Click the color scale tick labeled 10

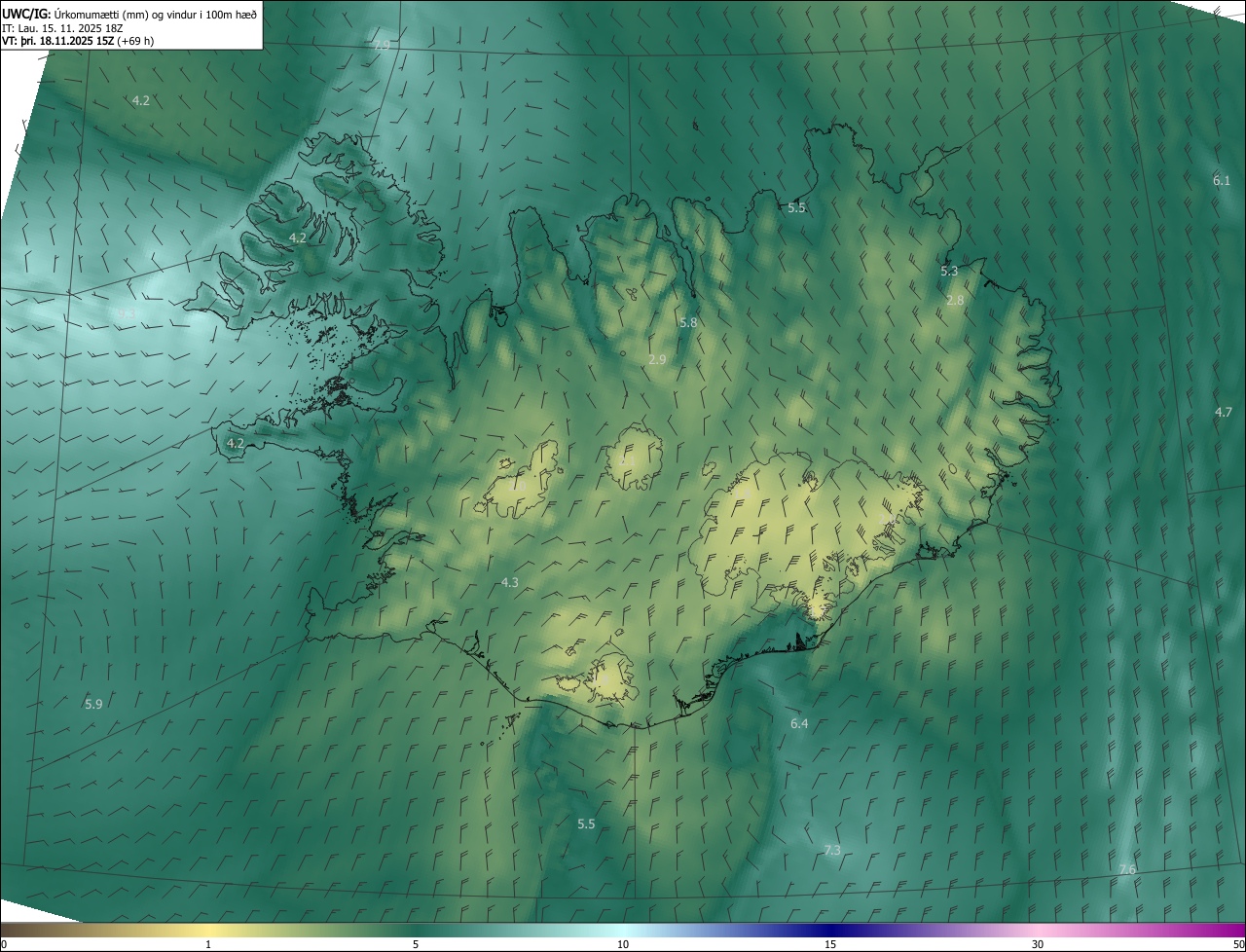(623, 944)
